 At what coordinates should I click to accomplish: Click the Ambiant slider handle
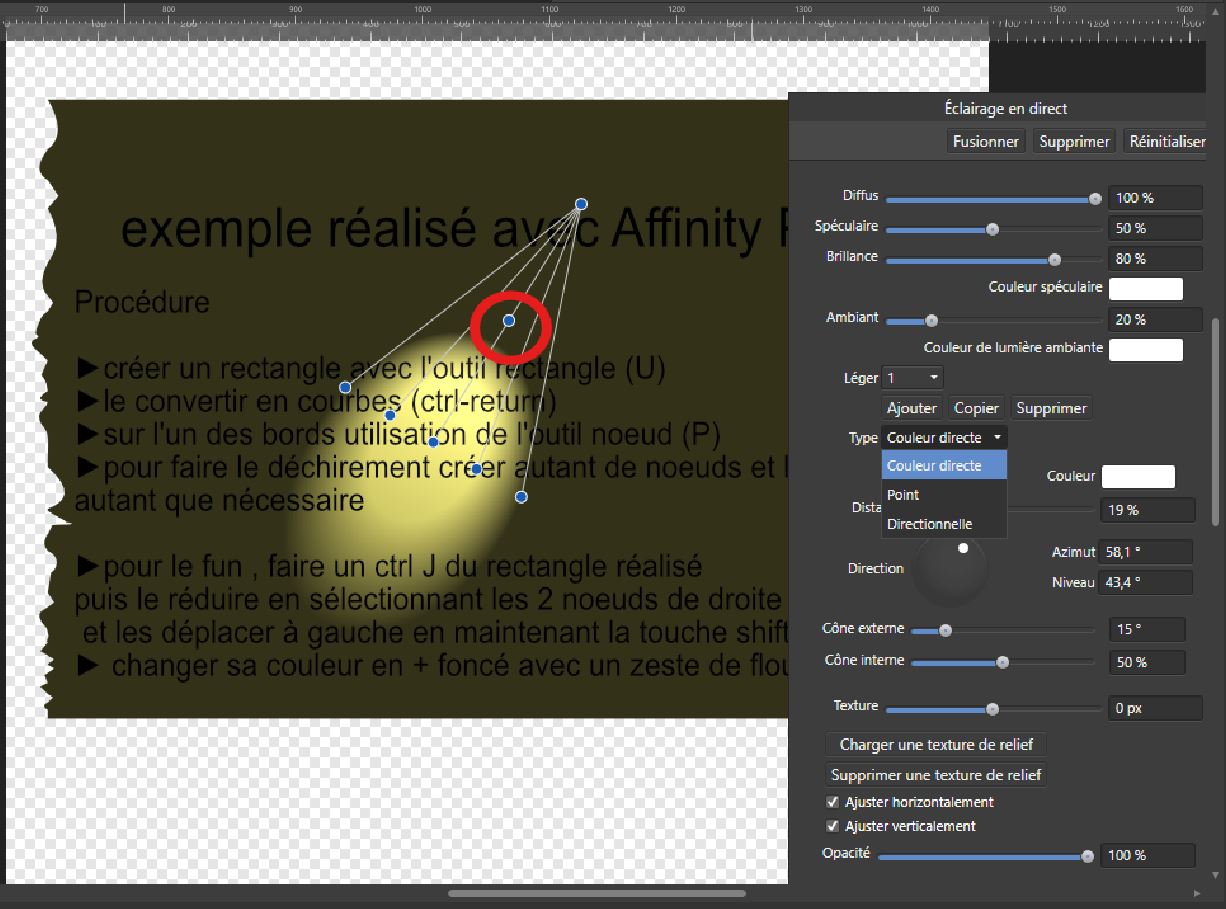(x=931, y=321)
